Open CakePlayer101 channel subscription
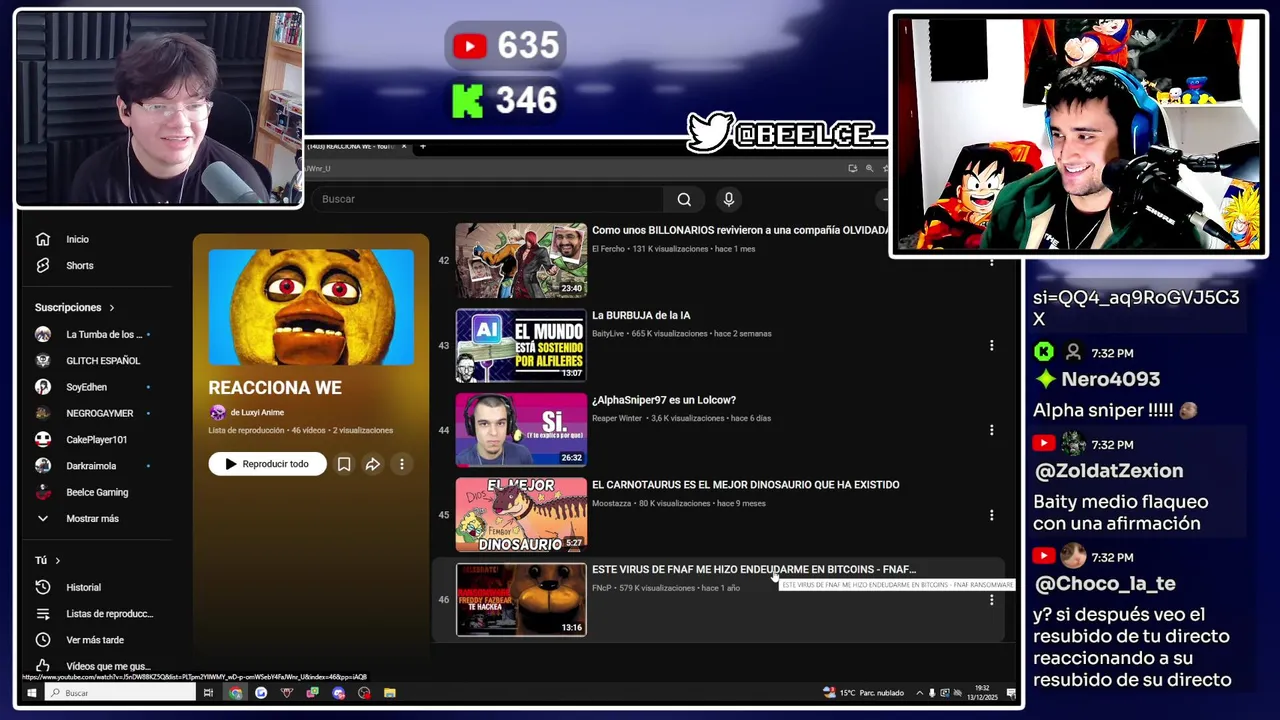This screenshot has width=1280, height=720. pyautogui.click(x=96, y=439)
